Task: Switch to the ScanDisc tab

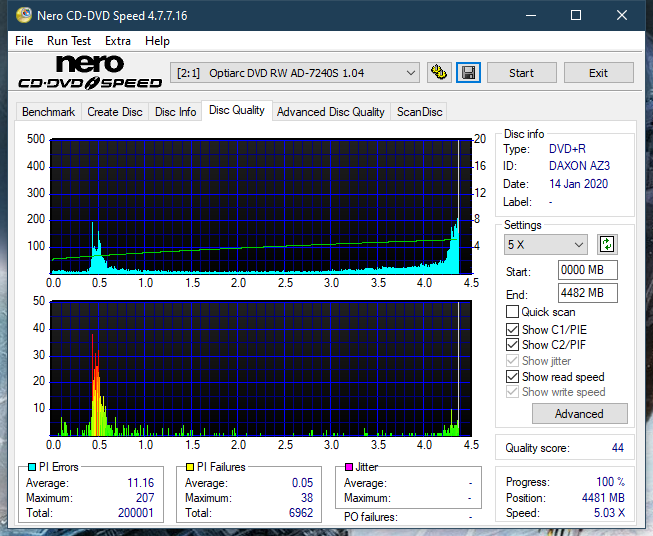Action: tap(419, 112)
